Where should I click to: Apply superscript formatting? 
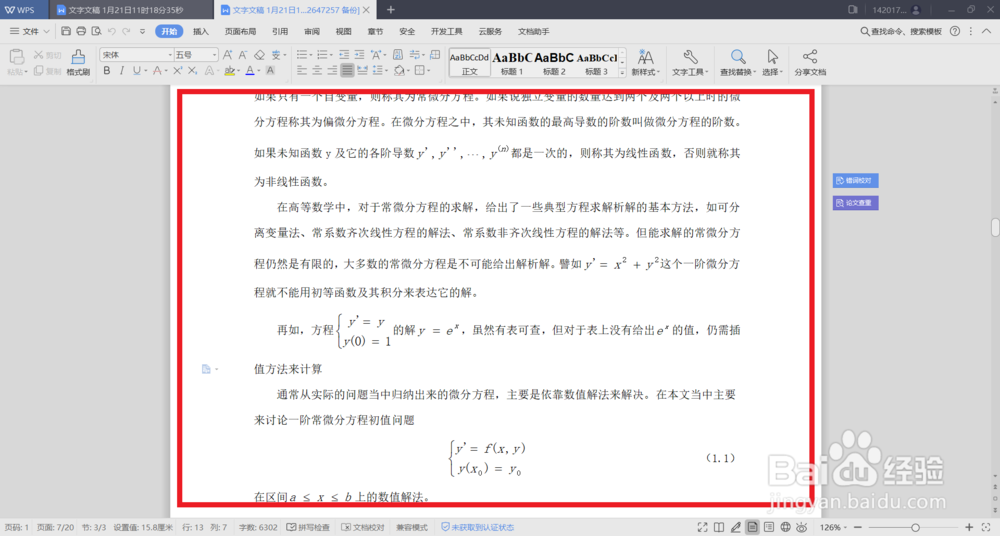point(177,71)
